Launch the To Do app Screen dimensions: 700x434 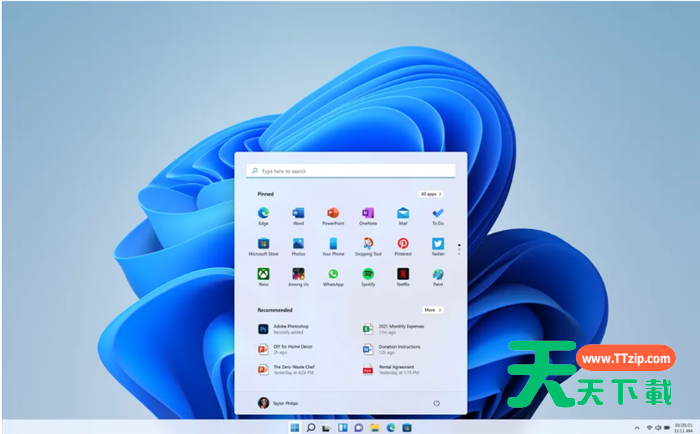click(438, 216)
